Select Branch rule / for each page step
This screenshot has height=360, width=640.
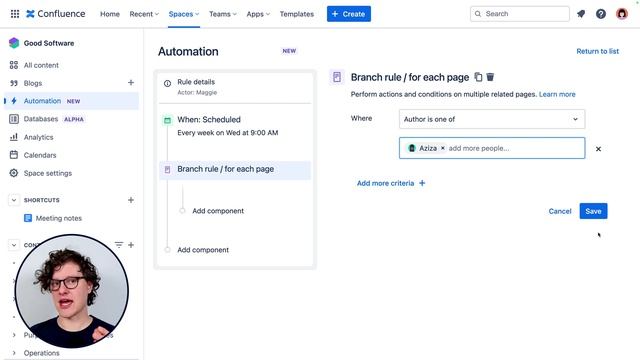235,169
